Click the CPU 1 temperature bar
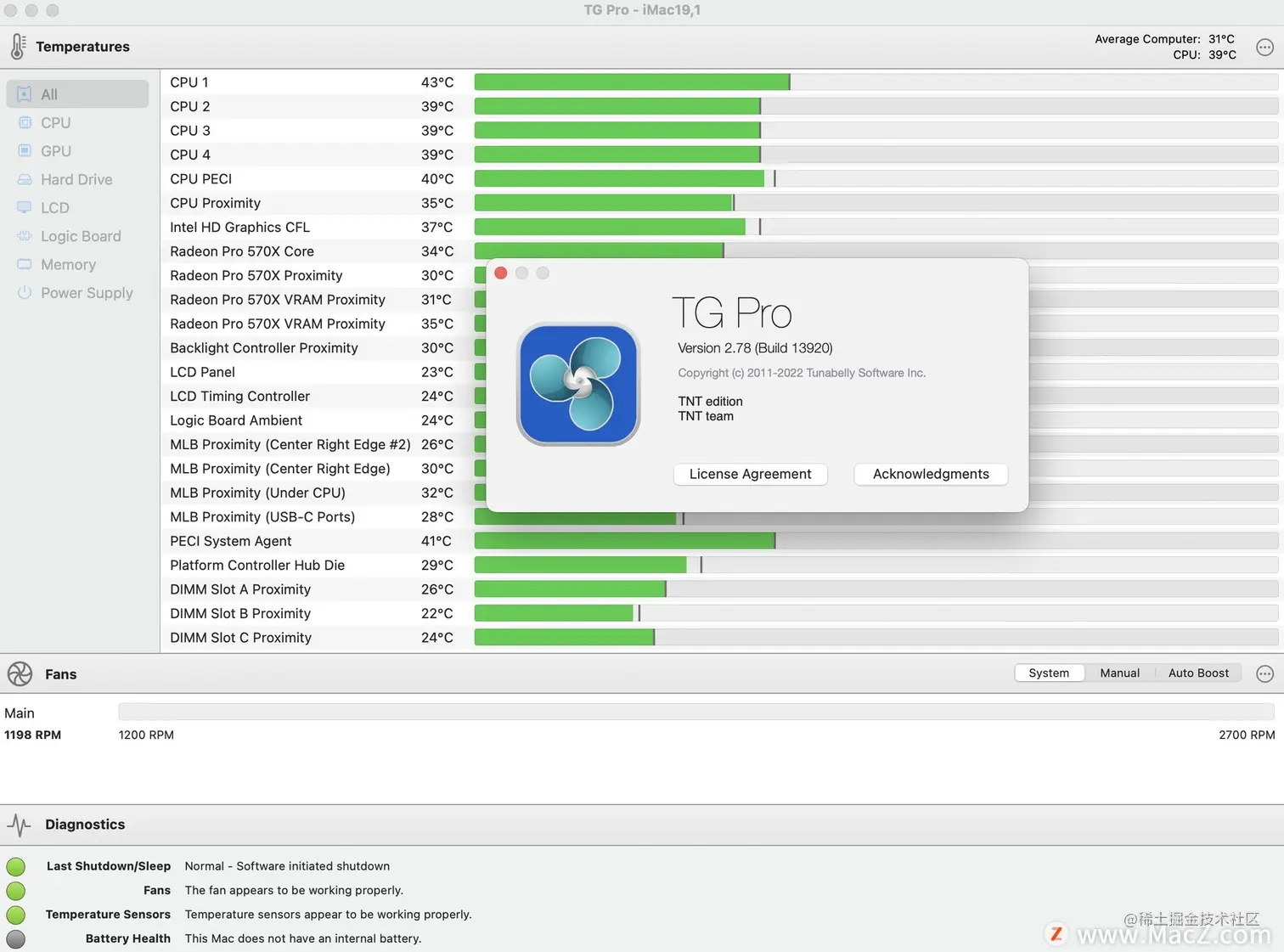Image resolution: width=1284 pixels, height=952 pixels. coord(876,82)
